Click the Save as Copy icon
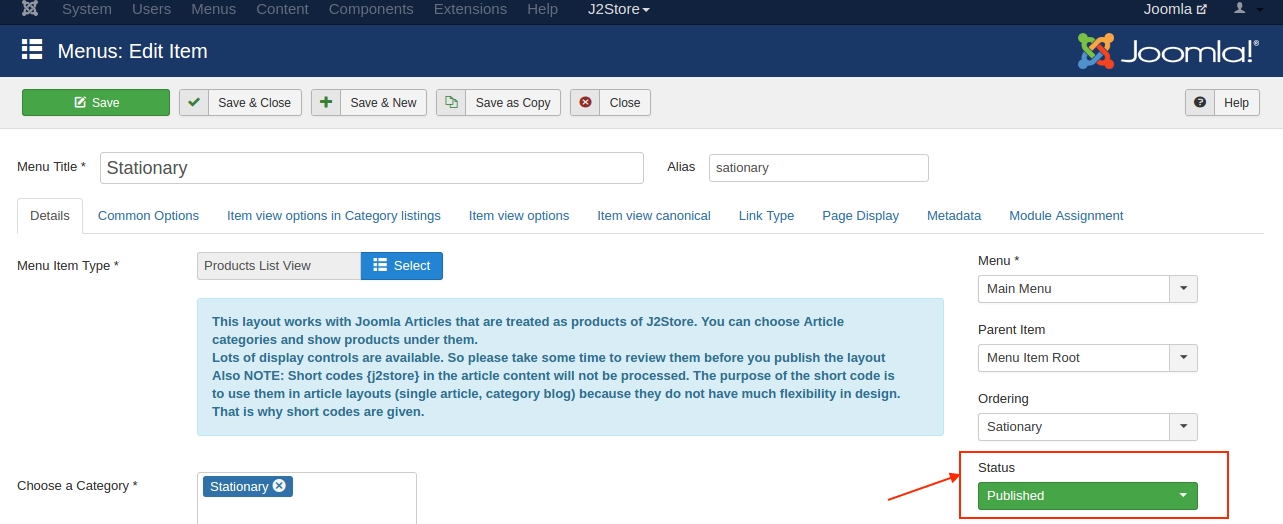This screenshot has height=524, width=1283. pyautogui.click(x=451, y=102)
